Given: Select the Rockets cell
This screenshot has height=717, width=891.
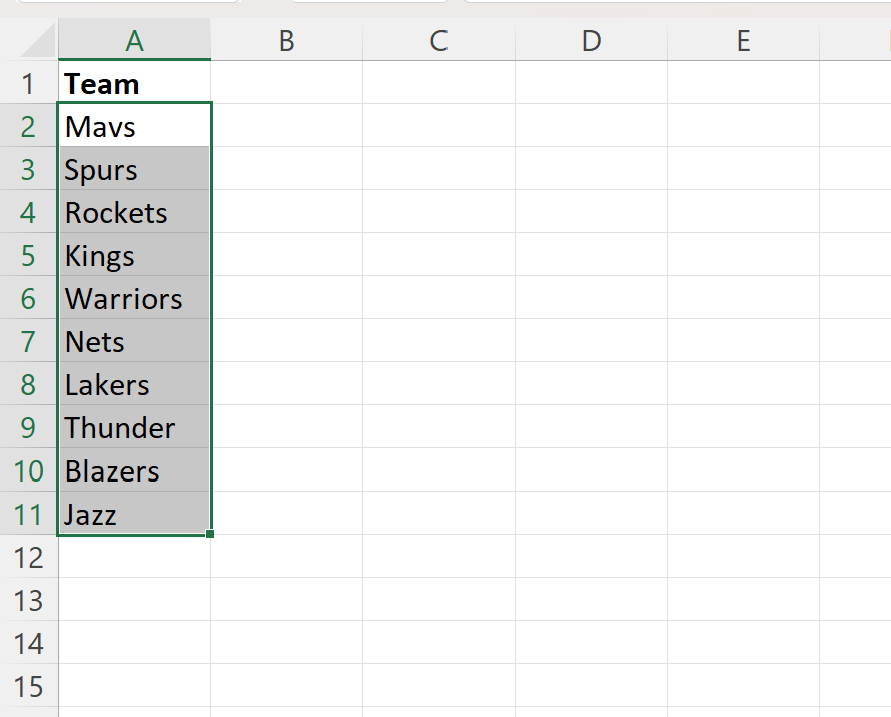Looking at the screenshot, I should tap(134, 213).
